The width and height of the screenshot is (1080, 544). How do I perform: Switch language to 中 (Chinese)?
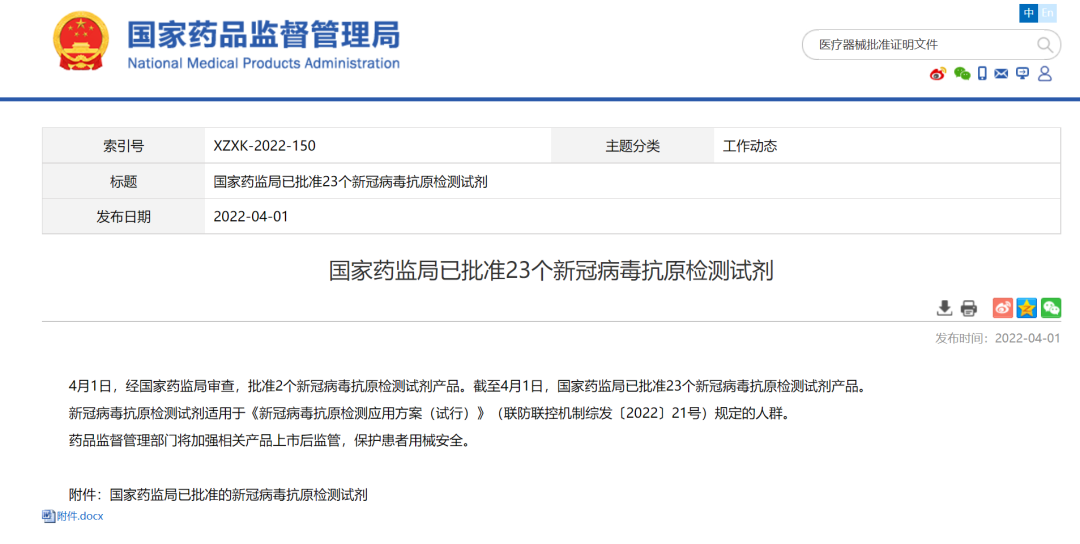[x=1029, y=13]
